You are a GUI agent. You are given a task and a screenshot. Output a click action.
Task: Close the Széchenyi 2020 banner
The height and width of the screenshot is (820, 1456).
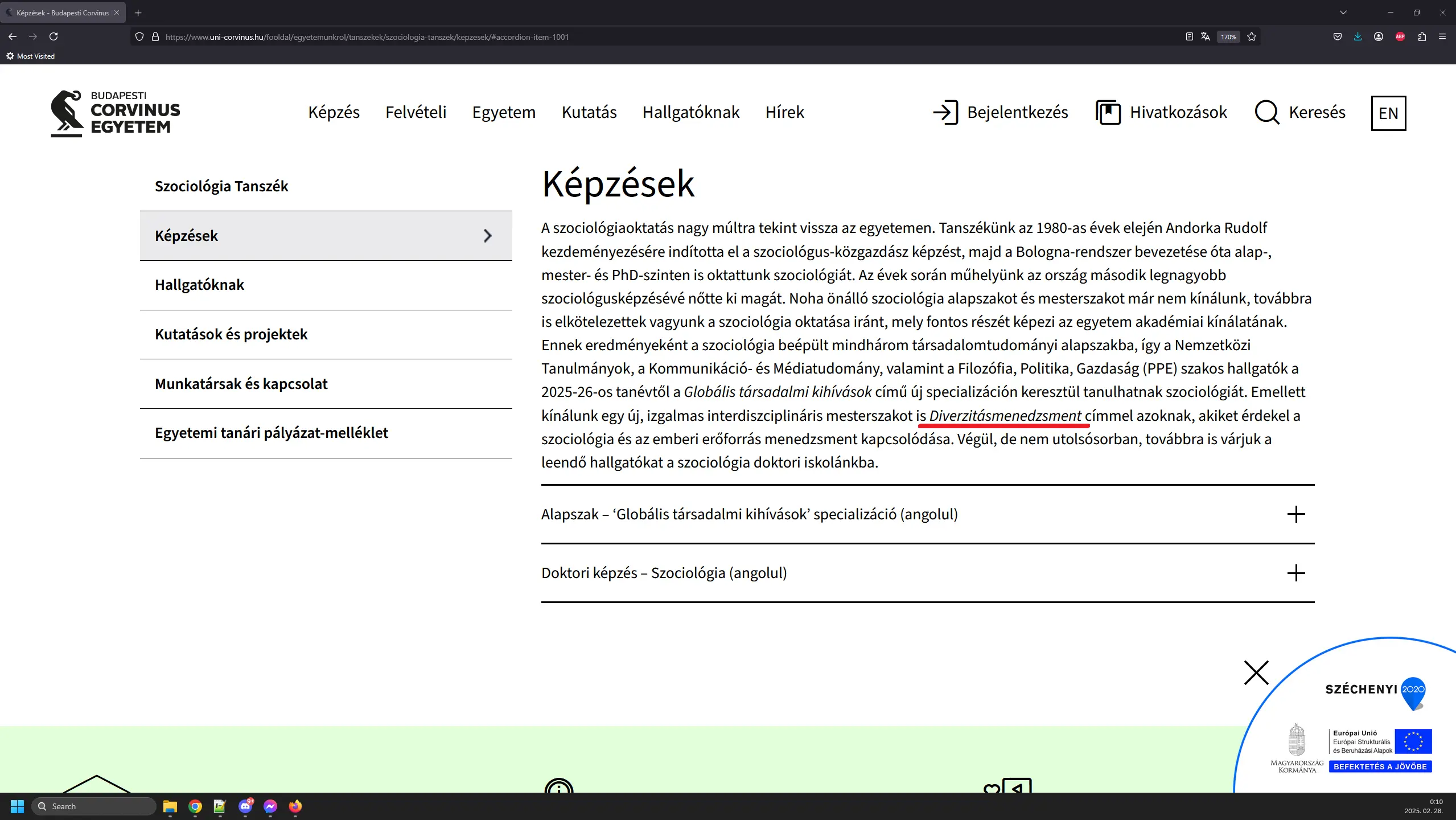tap(1256, 673)
